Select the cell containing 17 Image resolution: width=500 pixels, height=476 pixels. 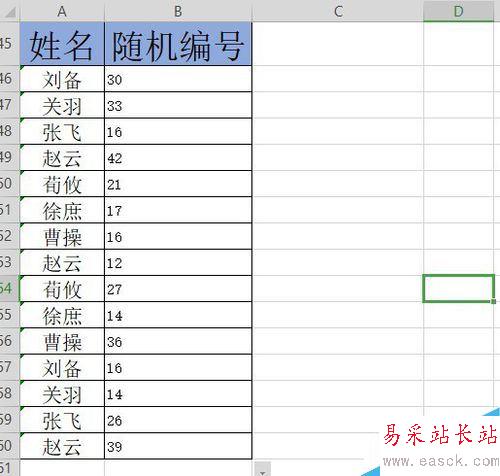[178, 210]
